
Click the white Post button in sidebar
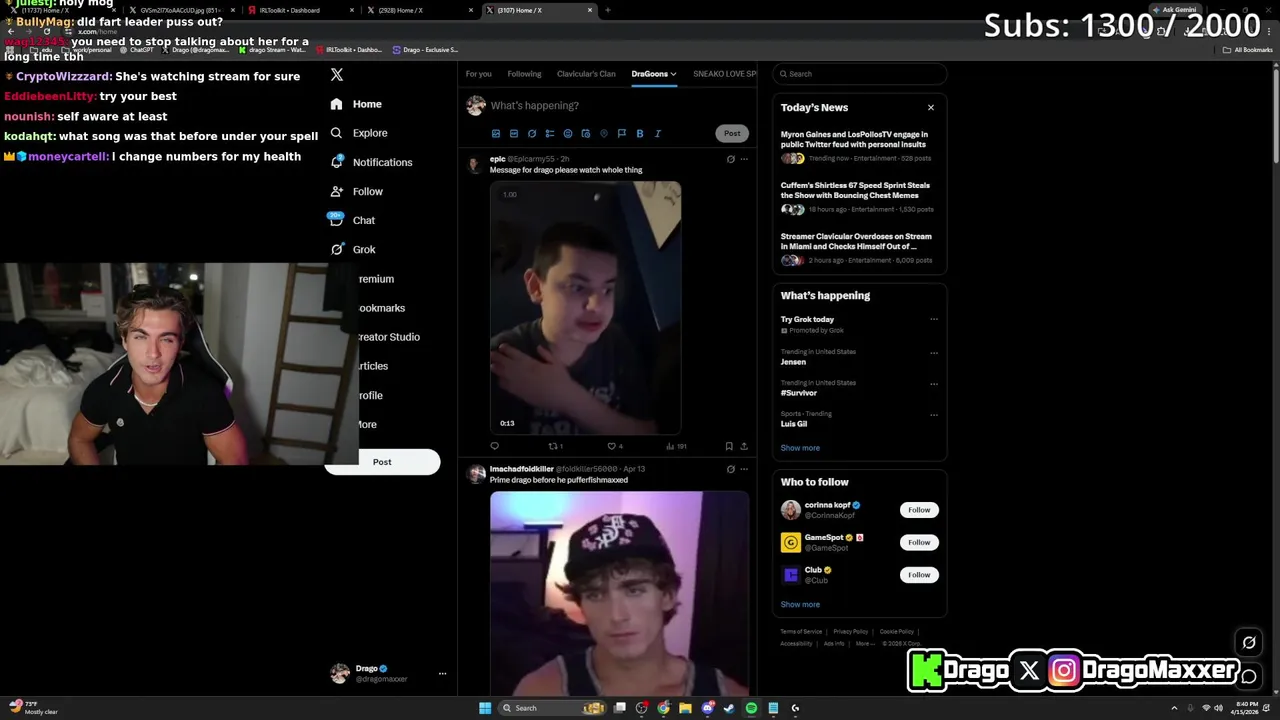click(382, 462)
